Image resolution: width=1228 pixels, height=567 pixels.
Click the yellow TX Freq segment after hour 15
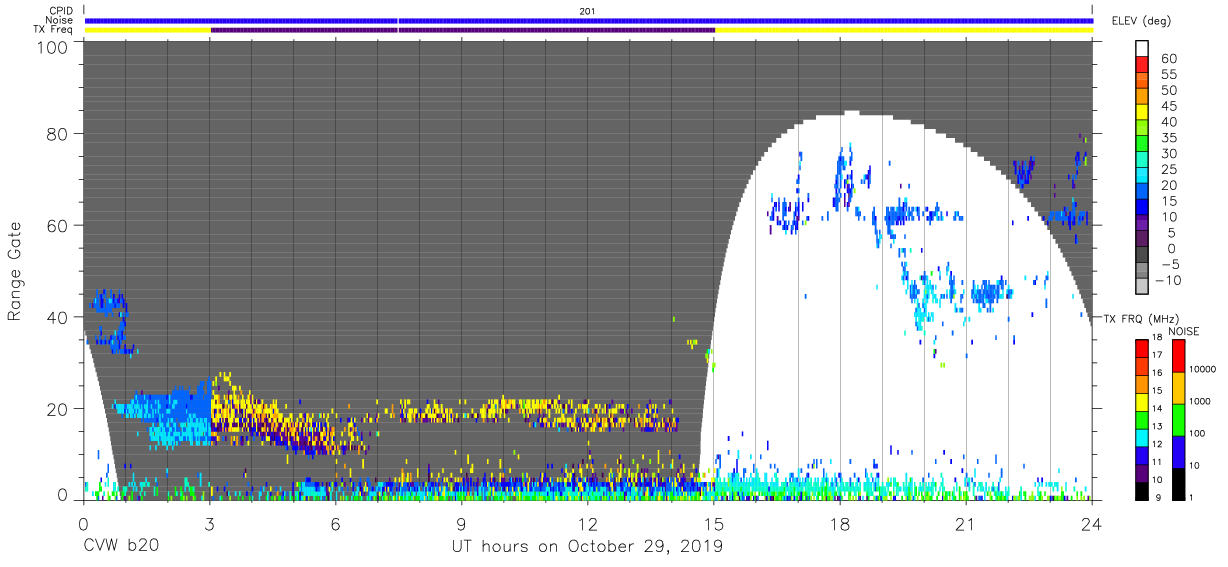(x=903, y=30)
